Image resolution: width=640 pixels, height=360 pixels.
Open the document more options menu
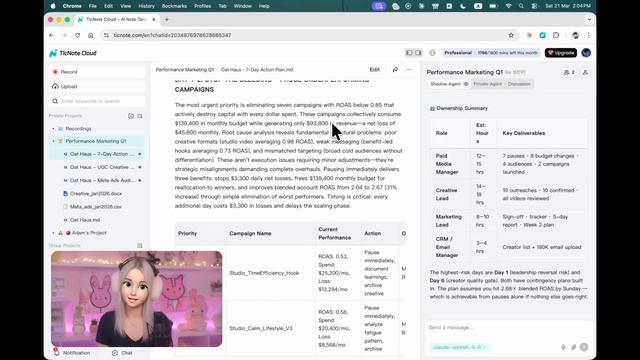pyautogui.click(x=409, y=70)
